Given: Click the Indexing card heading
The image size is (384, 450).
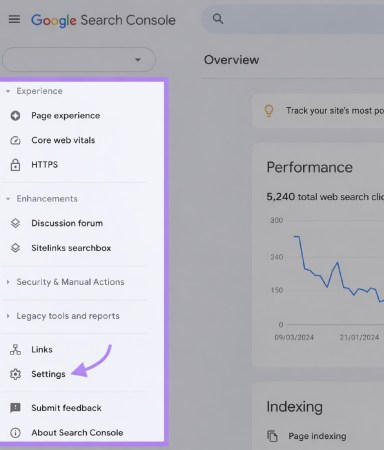Looking at the screenshot, I should [x=294, y=407].
